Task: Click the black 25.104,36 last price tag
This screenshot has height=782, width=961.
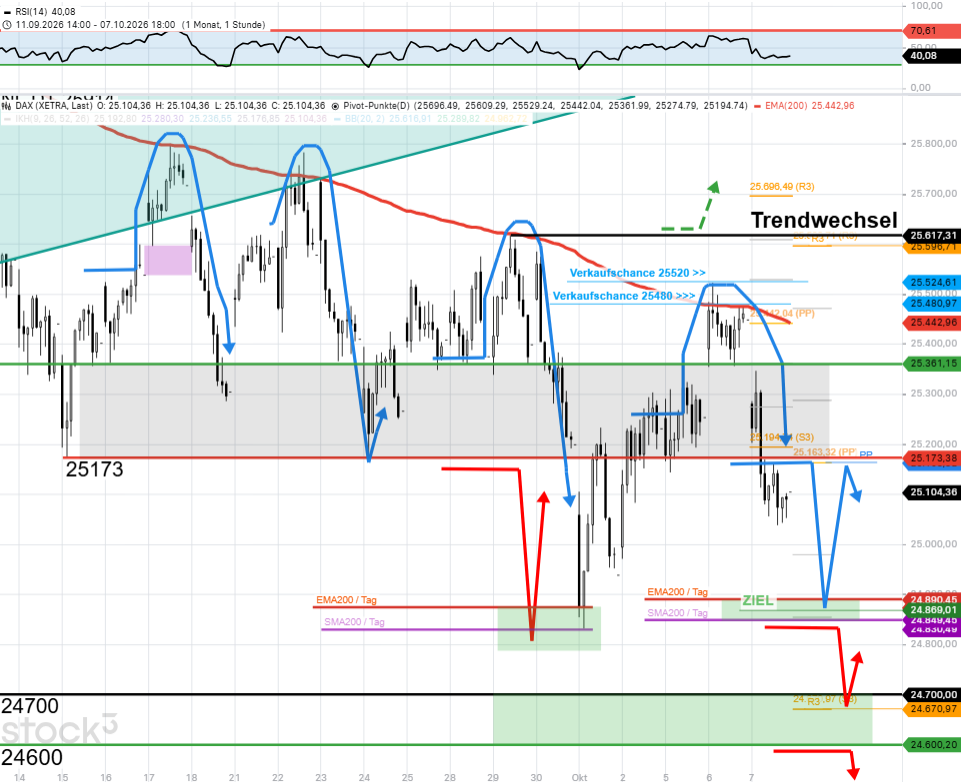Action: 933,492
